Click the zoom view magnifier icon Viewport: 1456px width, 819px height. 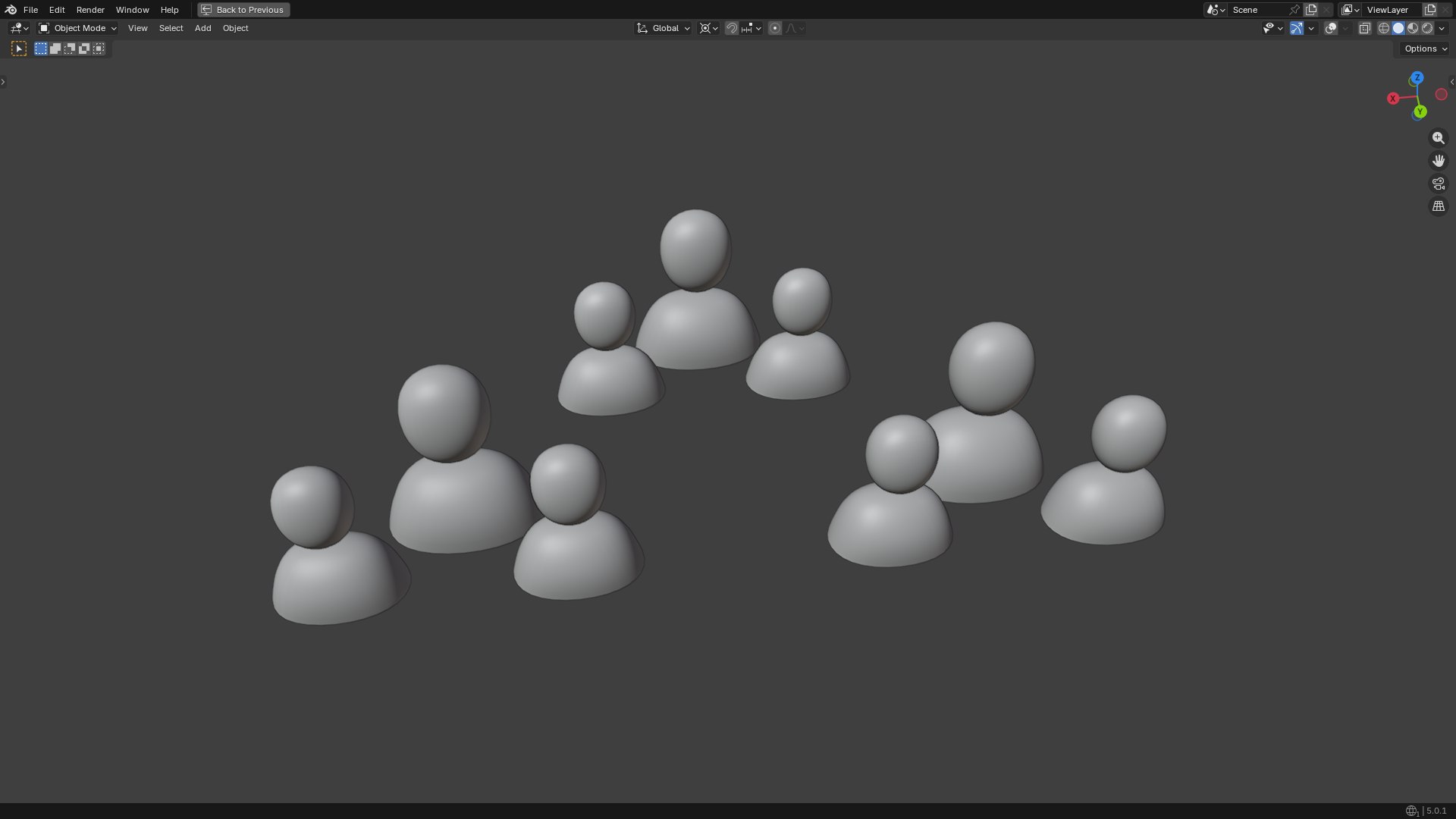pos(1438,138)
